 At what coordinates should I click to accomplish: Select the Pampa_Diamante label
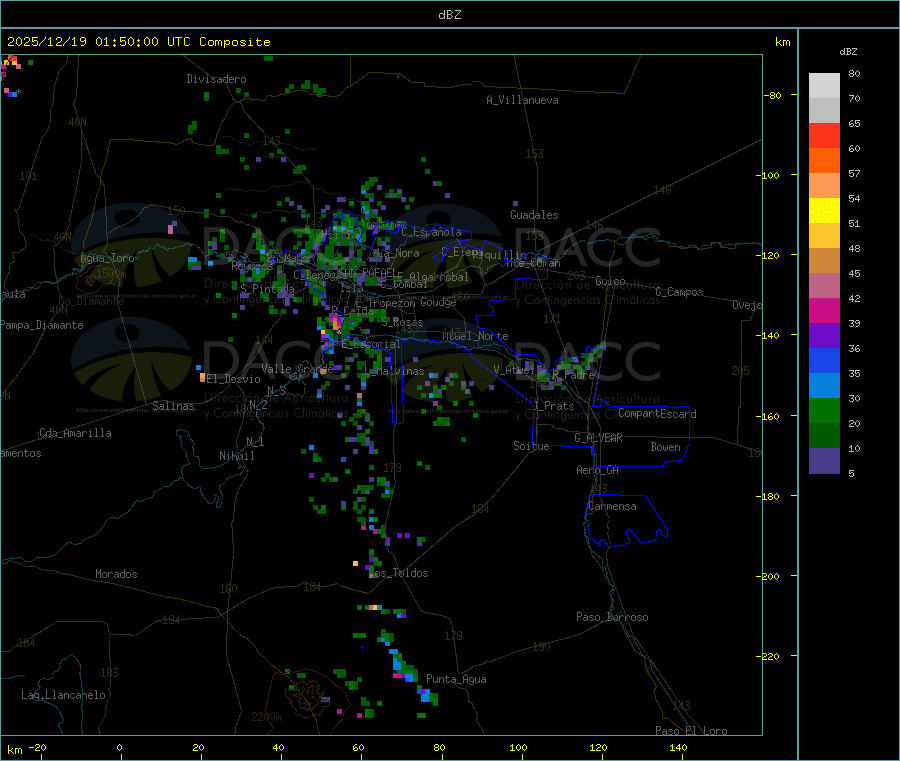coord(41,325)
